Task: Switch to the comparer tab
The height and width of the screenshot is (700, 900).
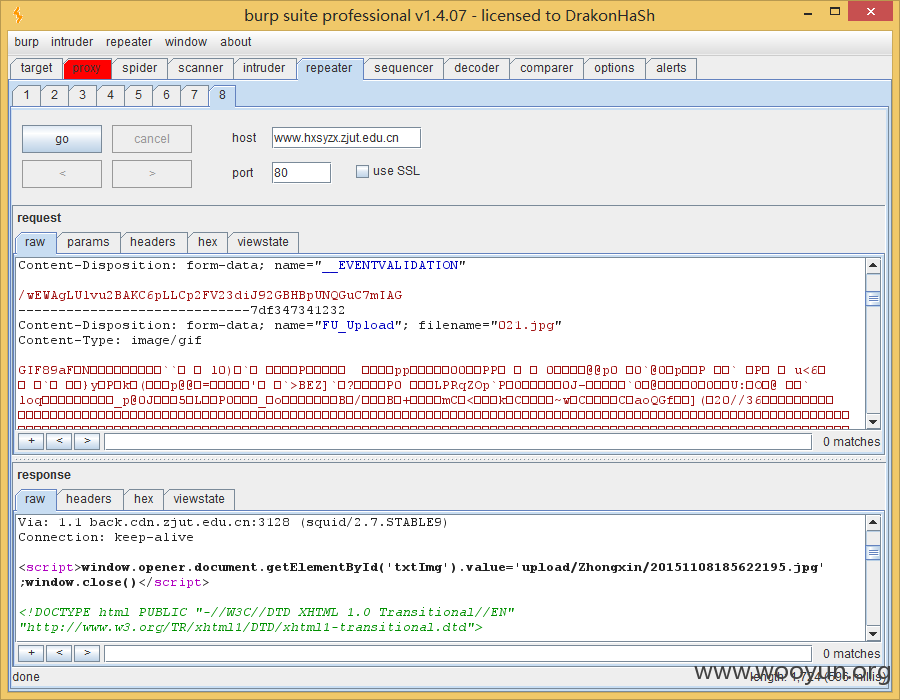Action: tap(546, 68)
